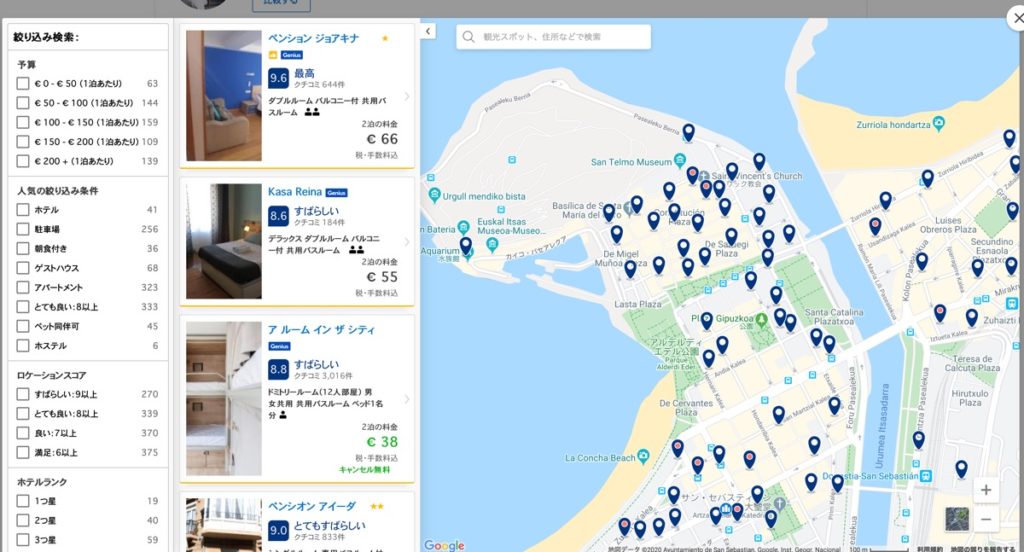The height and width of the screenshot is (552, 1024).
Task: Tick the ホステル checkbox
Action: 23,346
